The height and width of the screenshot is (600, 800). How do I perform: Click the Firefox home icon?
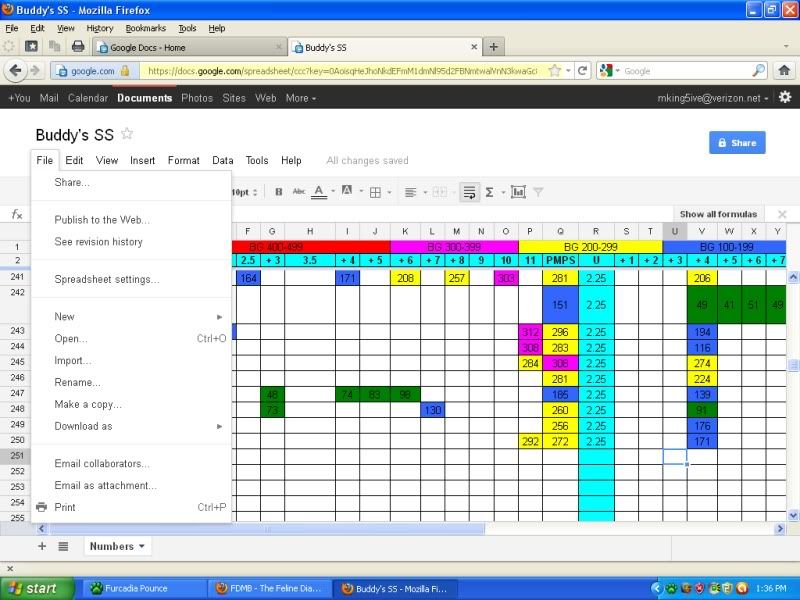pyautogui.click(x=784, y=70)
